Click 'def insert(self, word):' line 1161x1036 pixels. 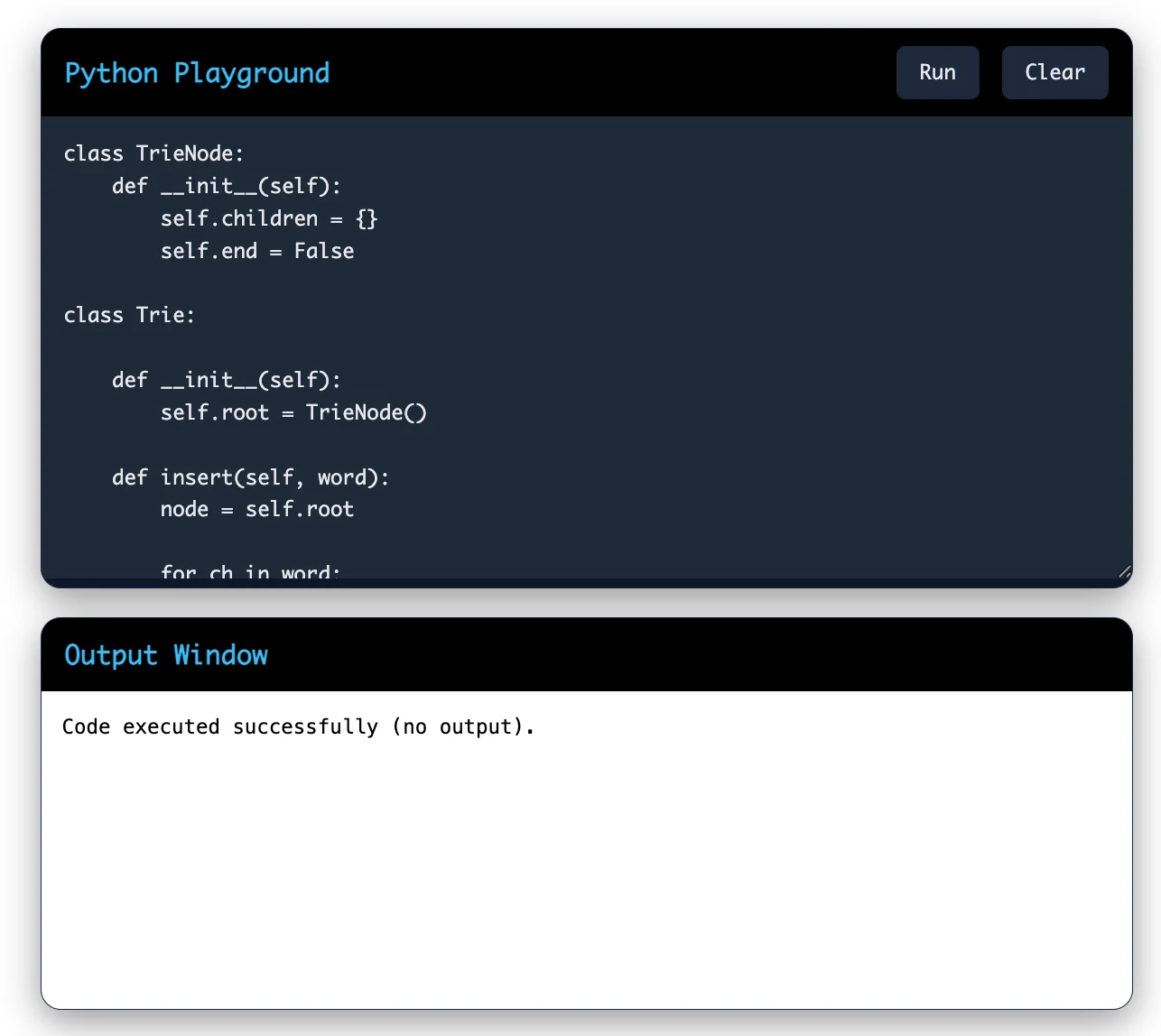coord(251,477)
